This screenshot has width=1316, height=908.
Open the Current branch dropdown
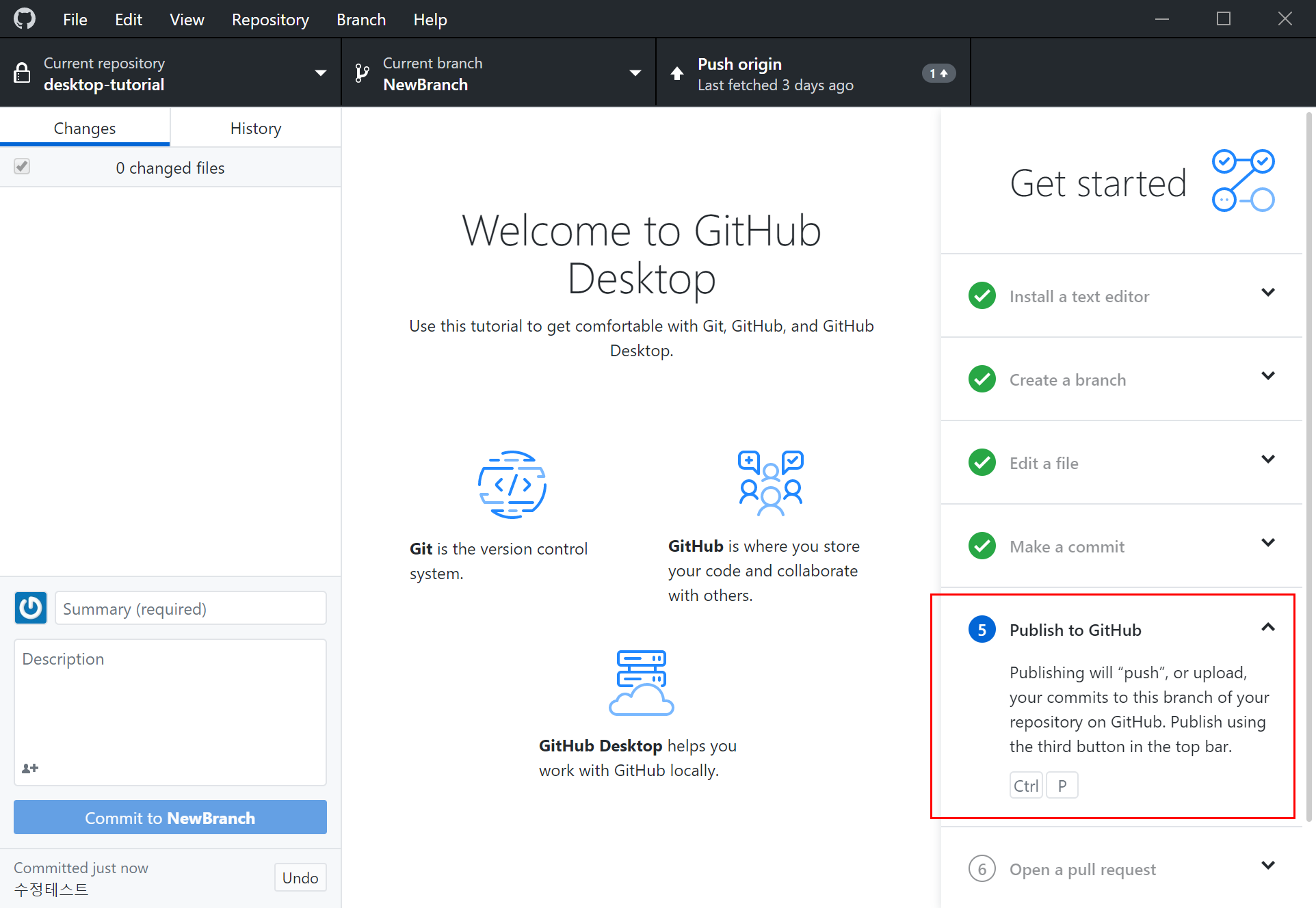click(499, 72)
